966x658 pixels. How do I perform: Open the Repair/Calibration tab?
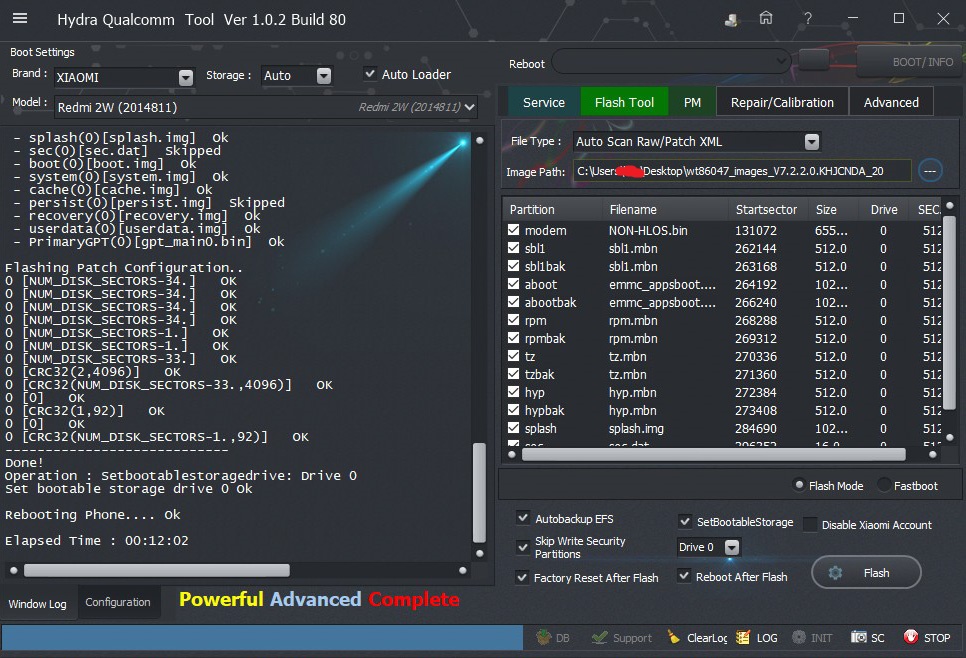[782, 102]
